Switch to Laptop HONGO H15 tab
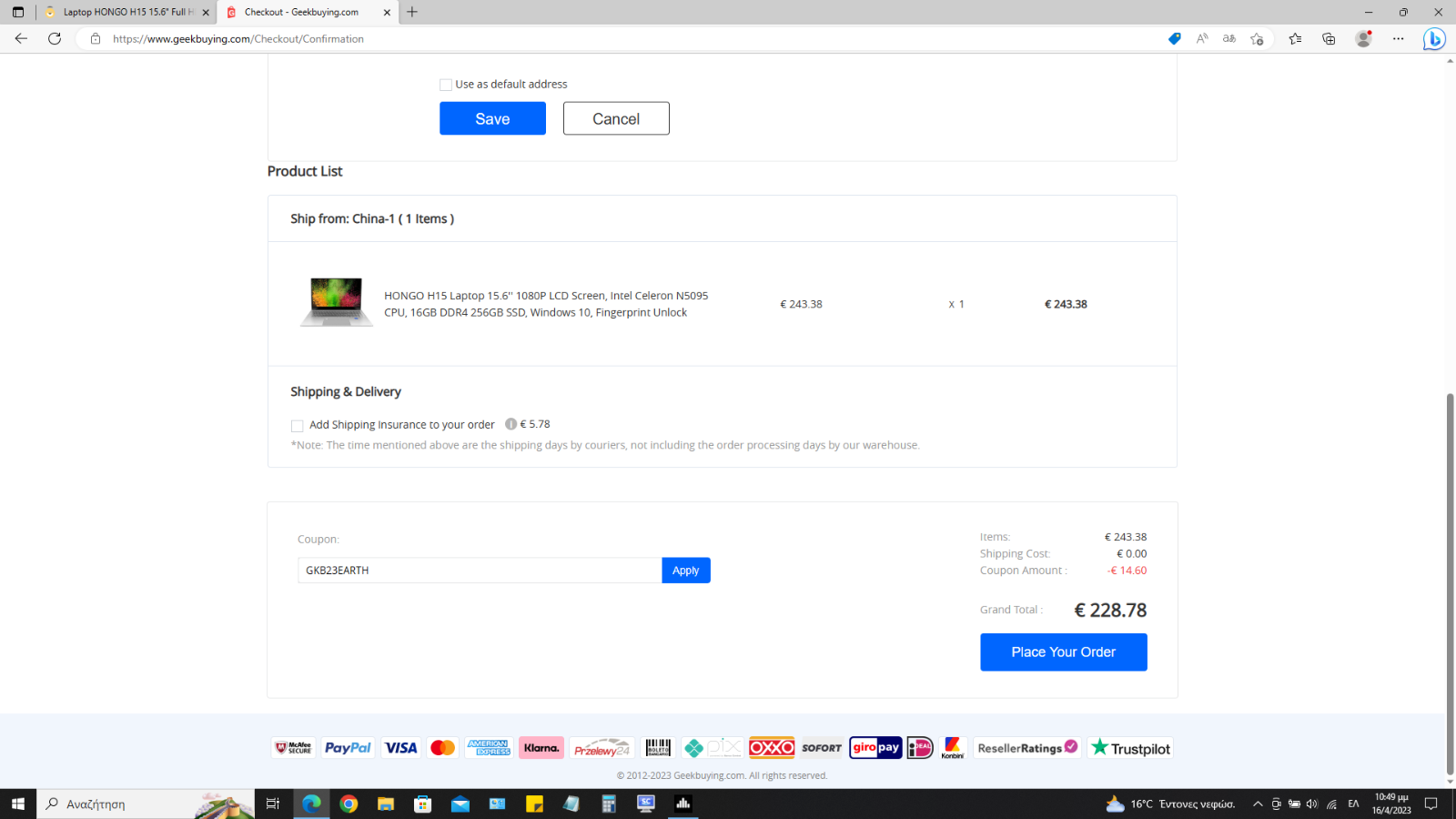Viewport: 1456px width, 819px height. [x=126, y=12]
